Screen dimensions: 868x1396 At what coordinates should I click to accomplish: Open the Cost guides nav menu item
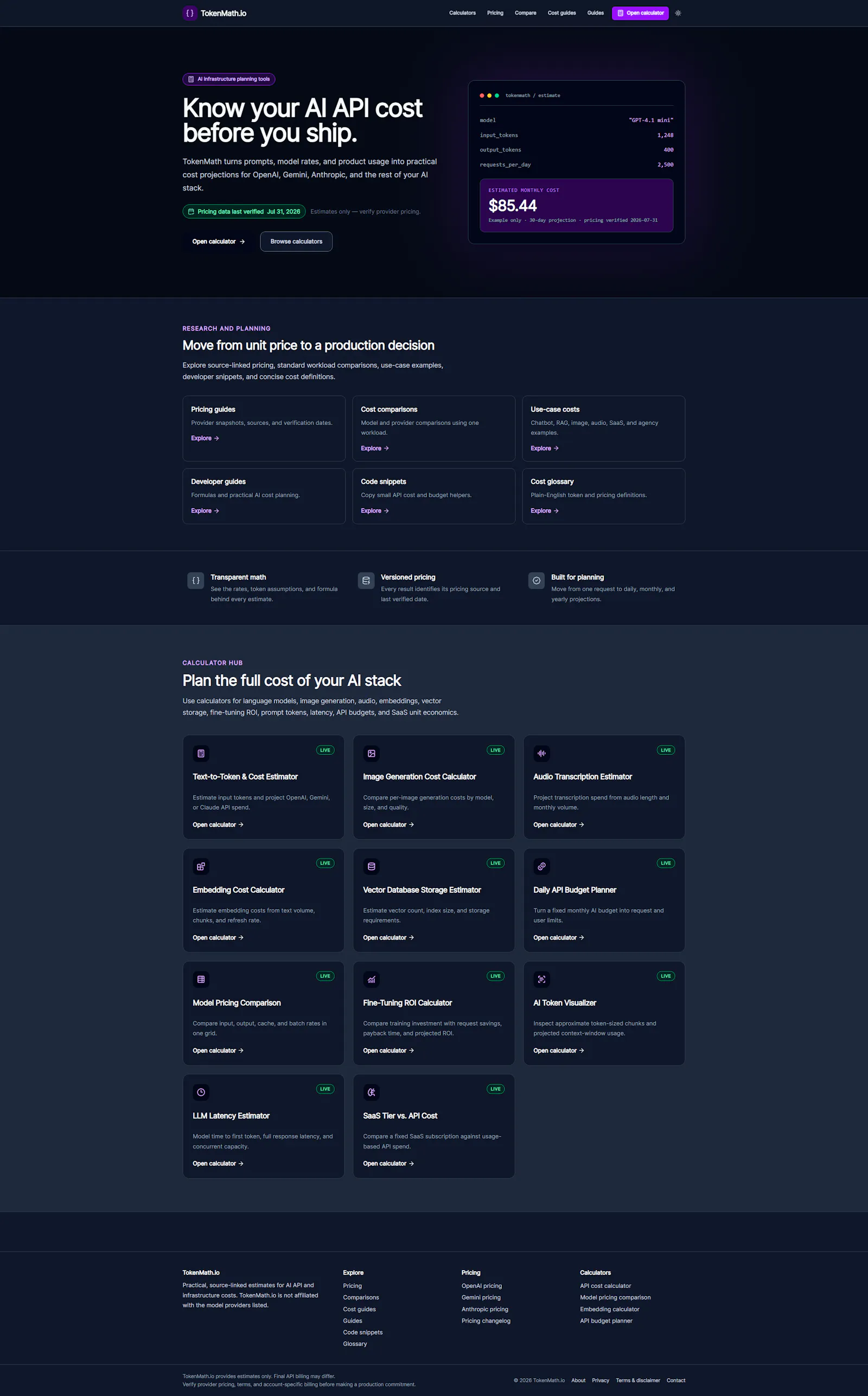(x=561, y=13)
